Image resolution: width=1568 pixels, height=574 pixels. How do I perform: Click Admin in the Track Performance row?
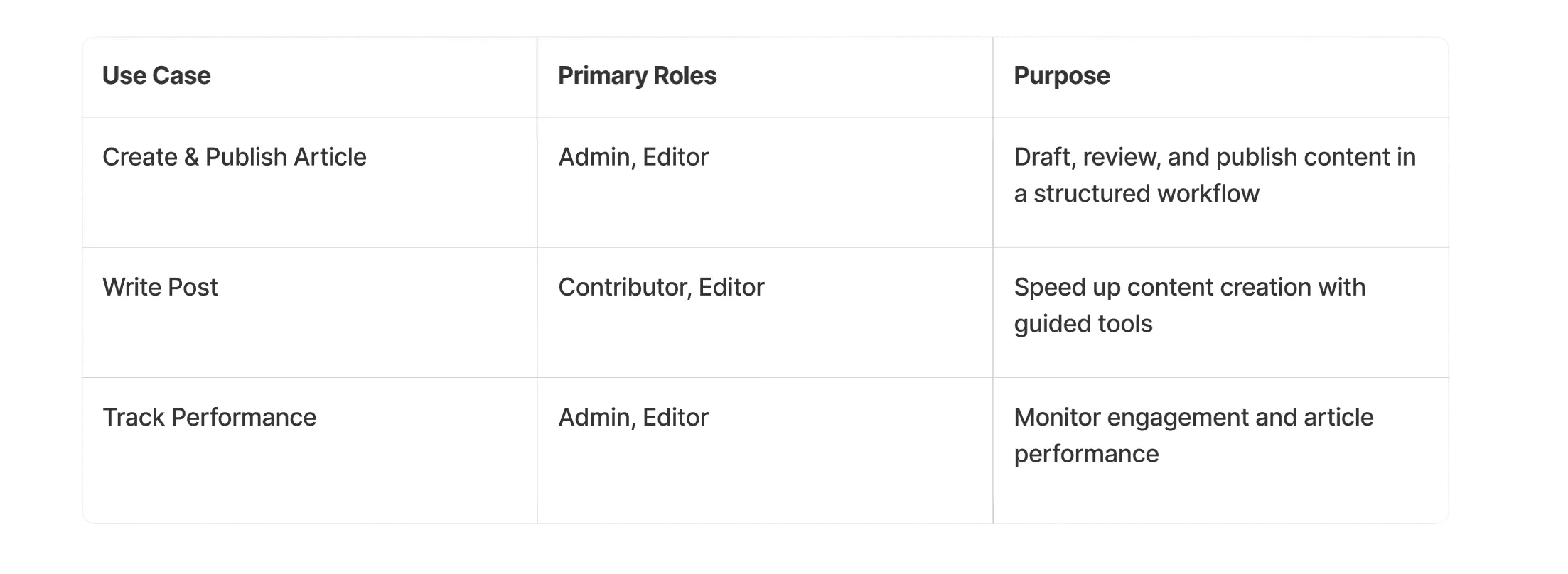[596, 417]
